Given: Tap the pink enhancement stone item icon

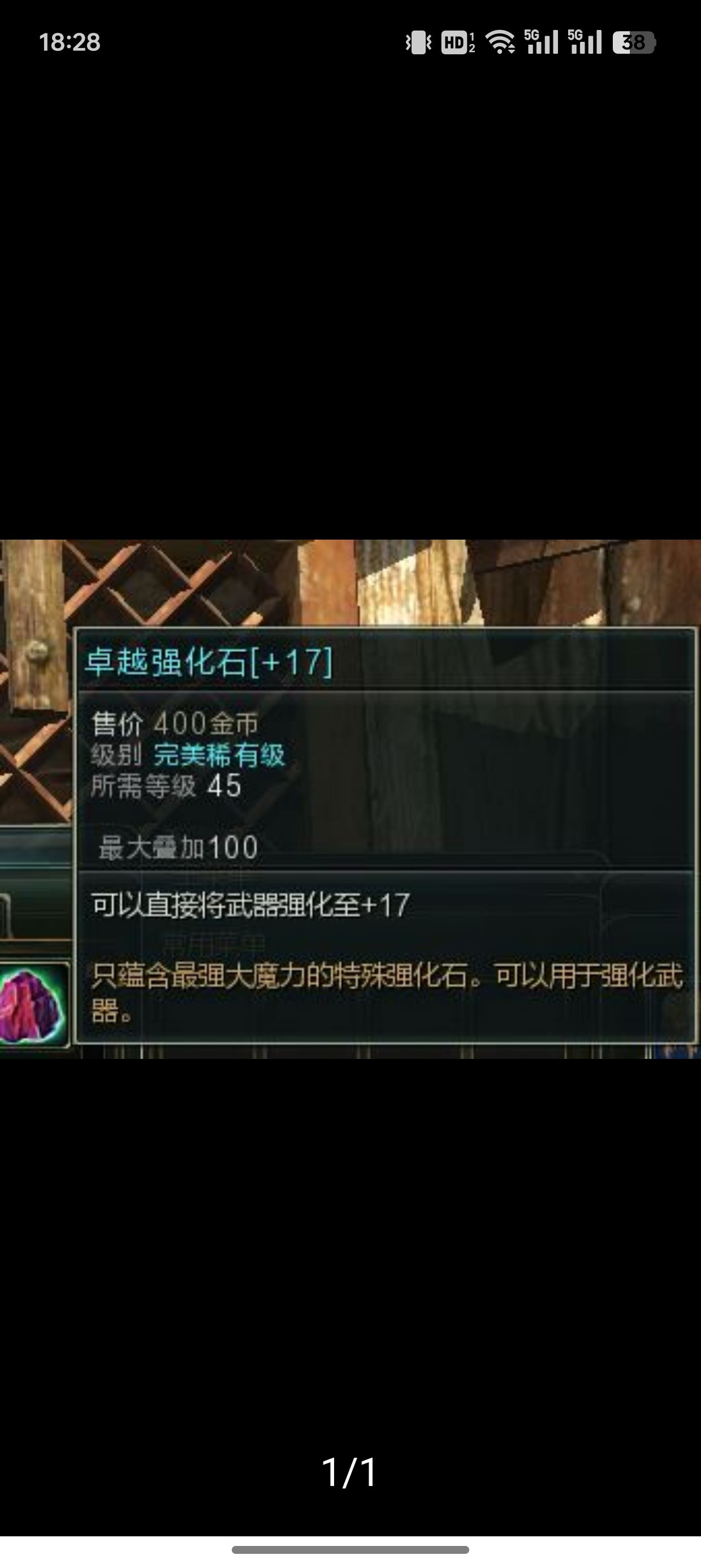Looking at the screenshot, I should pos(32,1005).
